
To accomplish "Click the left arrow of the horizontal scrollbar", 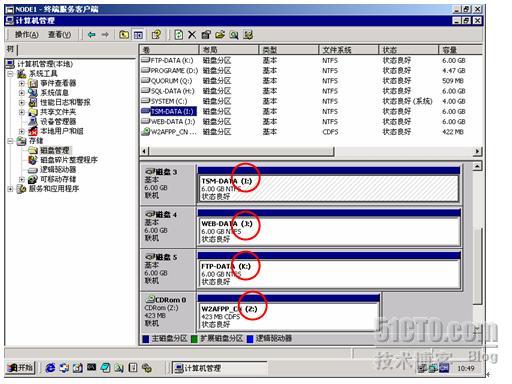I will pyautogui.click(x=144, y=151).
